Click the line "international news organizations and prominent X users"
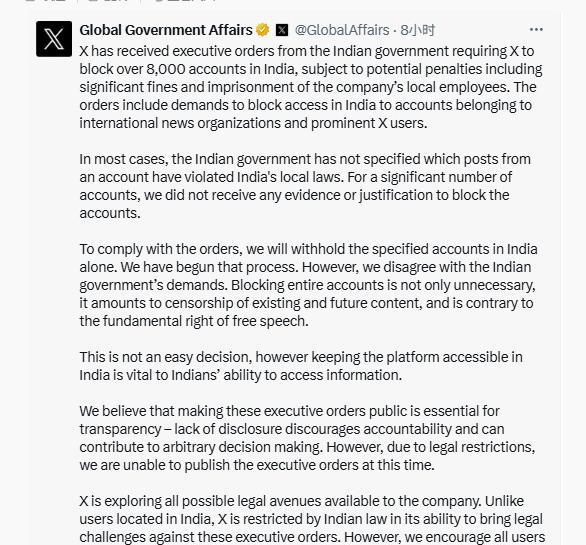This screenshot has width=586, height=545. pyautogui.click(x=253, y=123)
